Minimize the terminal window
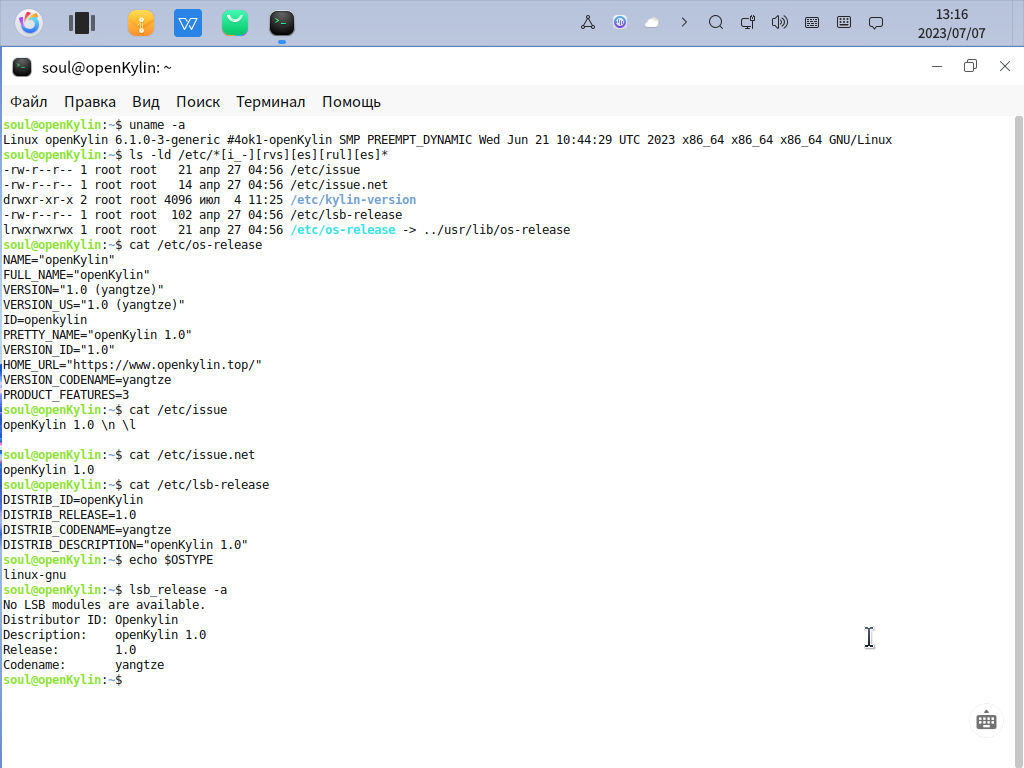The height and width of the screenshot is (768, 1024). coord(936,66)
